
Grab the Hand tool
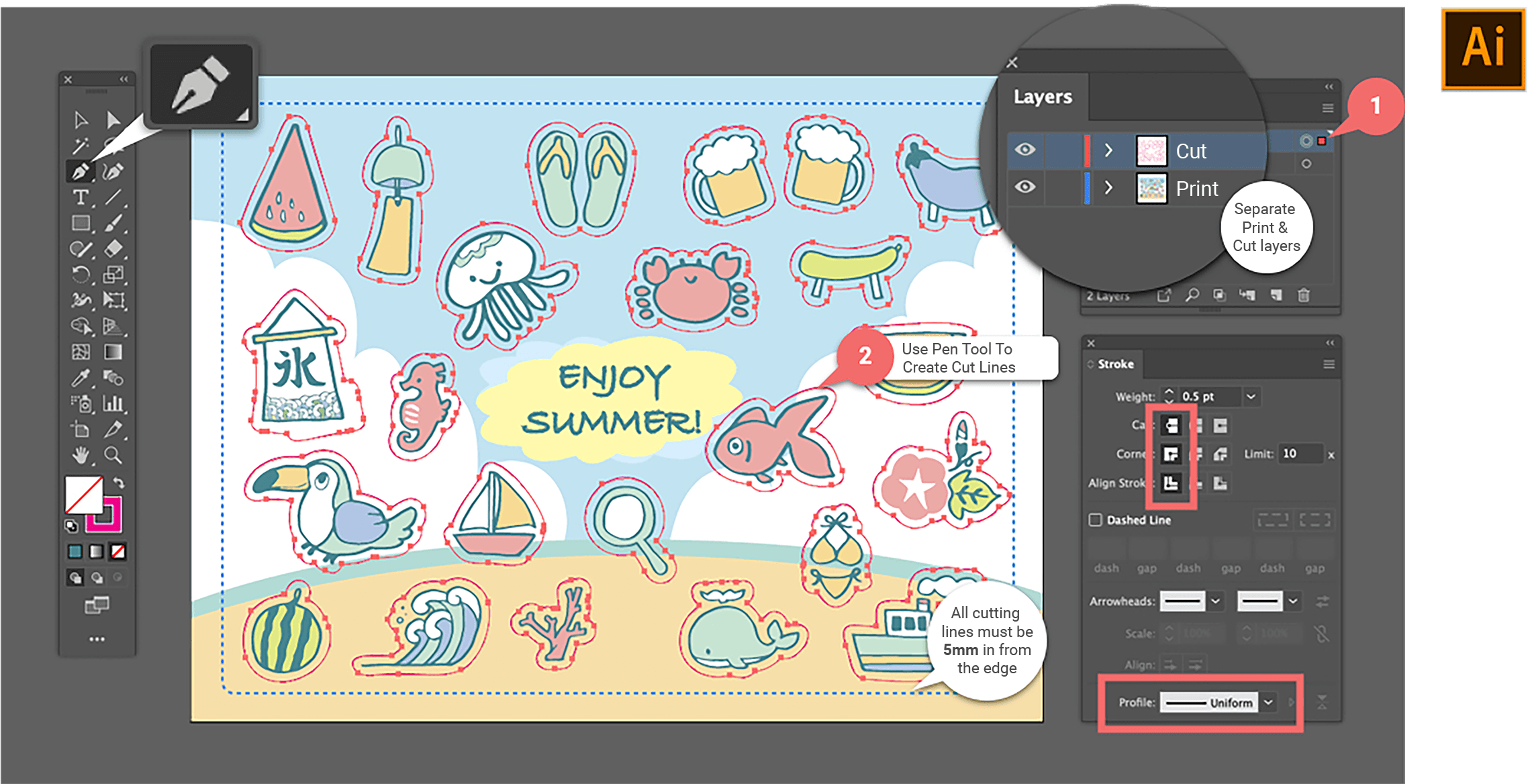tap(81, 455)
